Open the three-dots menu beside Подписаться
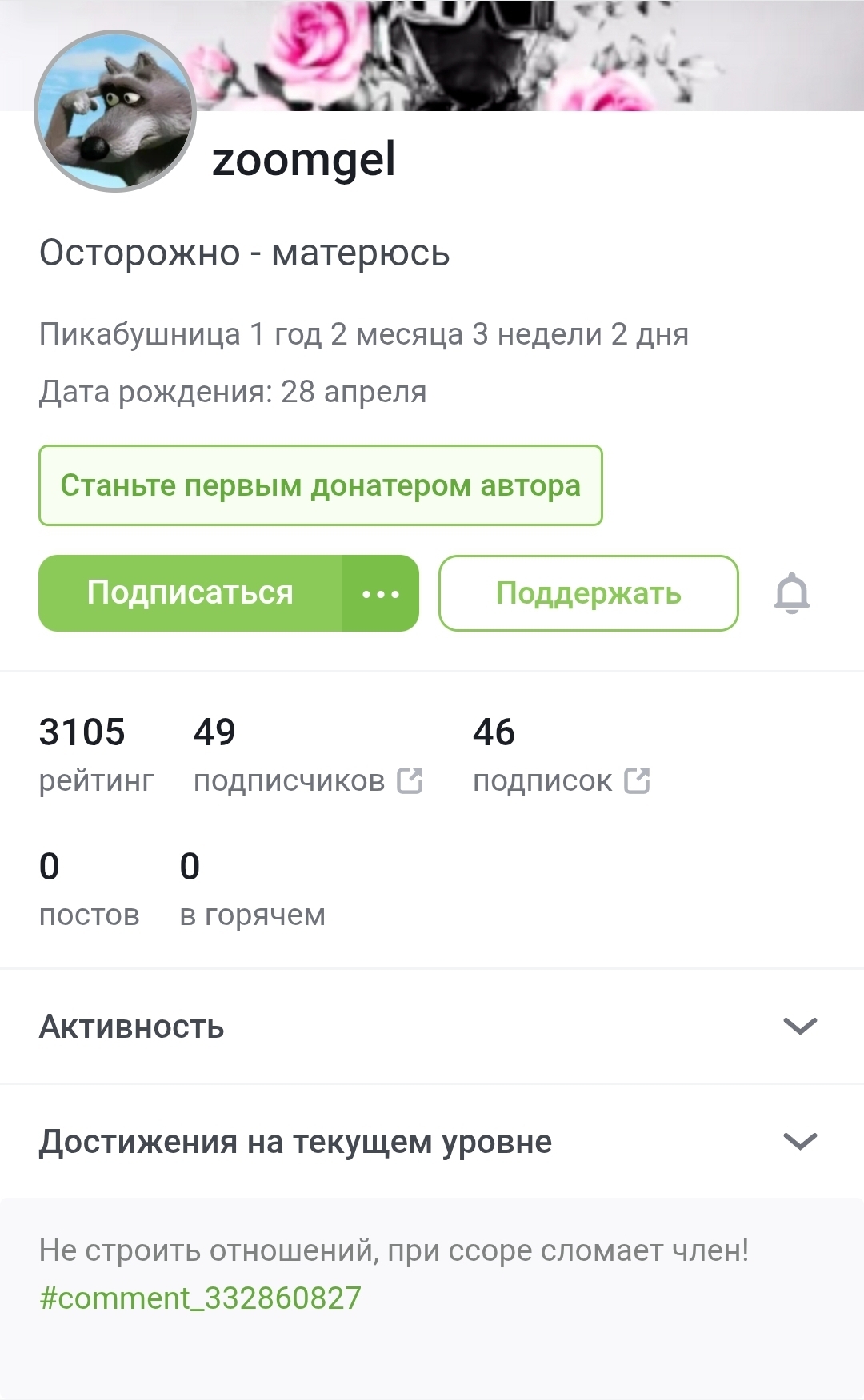 click(381, 594)
